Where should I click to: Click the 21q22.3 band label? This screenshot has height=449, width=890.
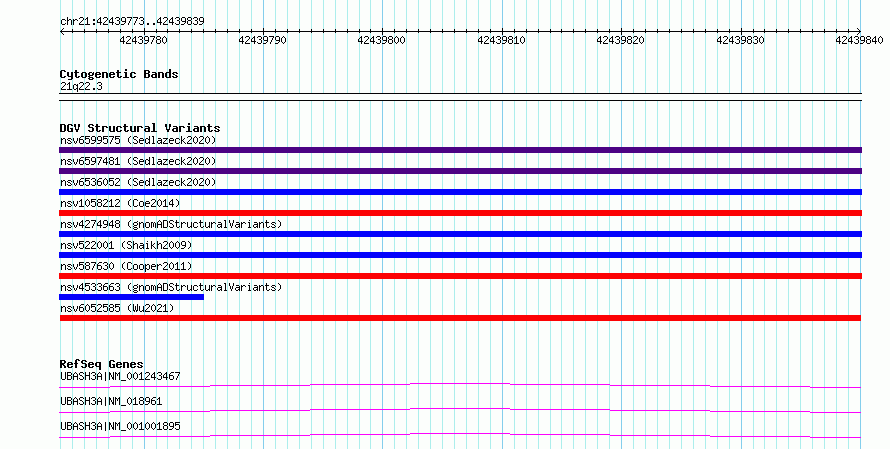[x=81, y=86]
